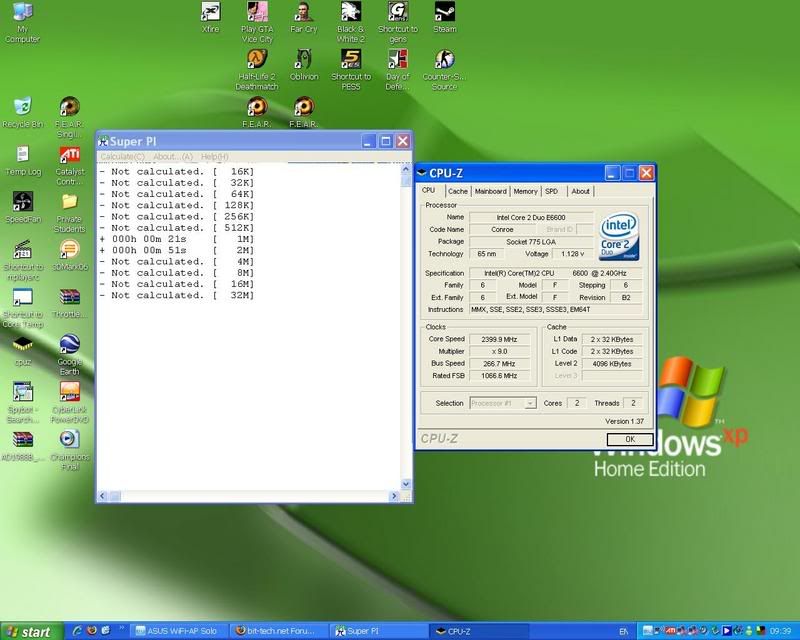
Task: Switch to the SPD tab in CPU-Z
Action: [552, 191]
